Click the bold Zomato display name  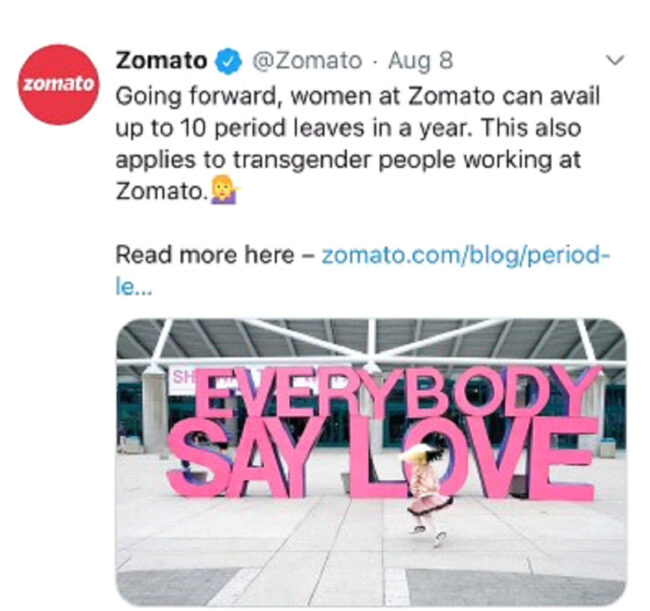(161, 61)
